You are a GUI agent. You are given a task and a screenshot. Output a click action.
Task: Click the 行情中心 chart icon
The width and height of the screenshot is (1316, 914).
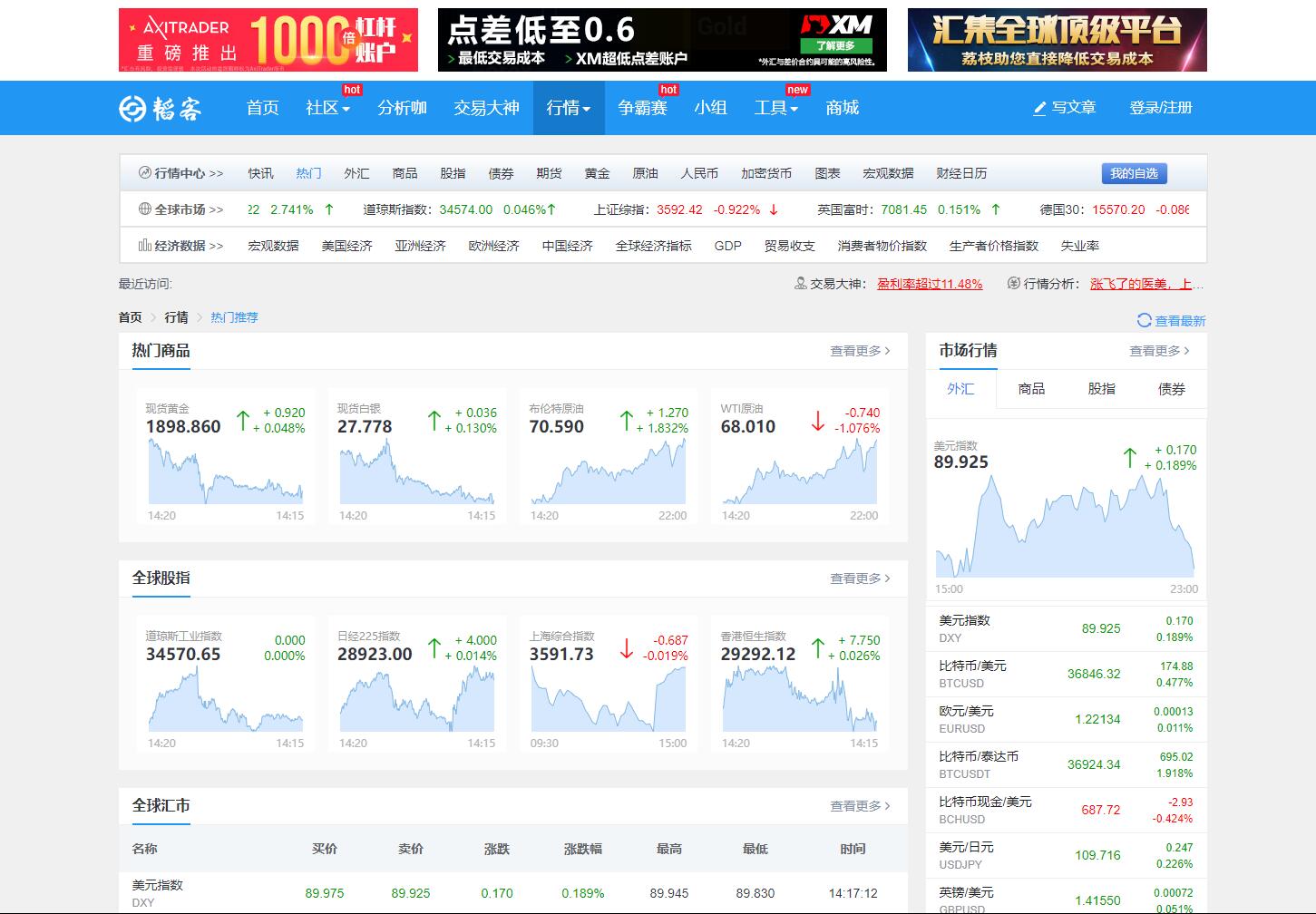coord(144,172)
